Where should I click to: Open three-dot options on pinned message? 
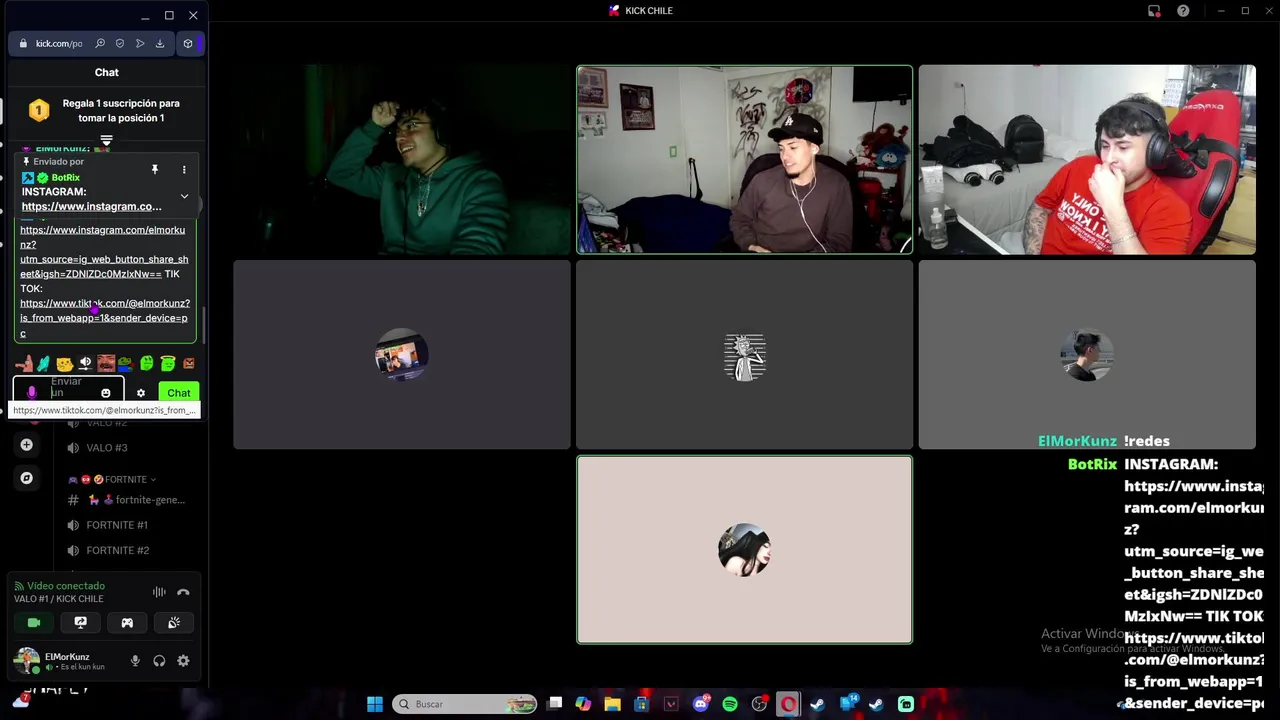point(184,170)
